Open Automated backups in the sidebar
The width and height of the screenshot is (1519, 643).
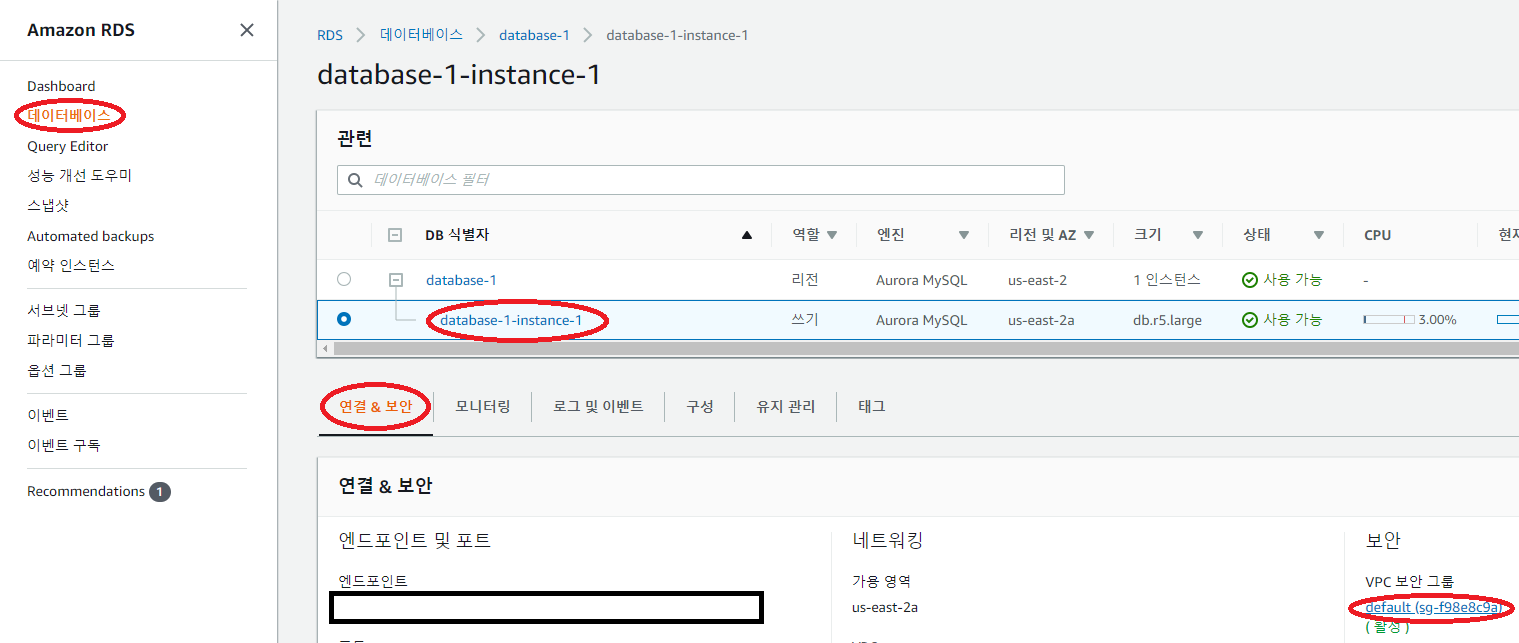(x=90, y=236)
